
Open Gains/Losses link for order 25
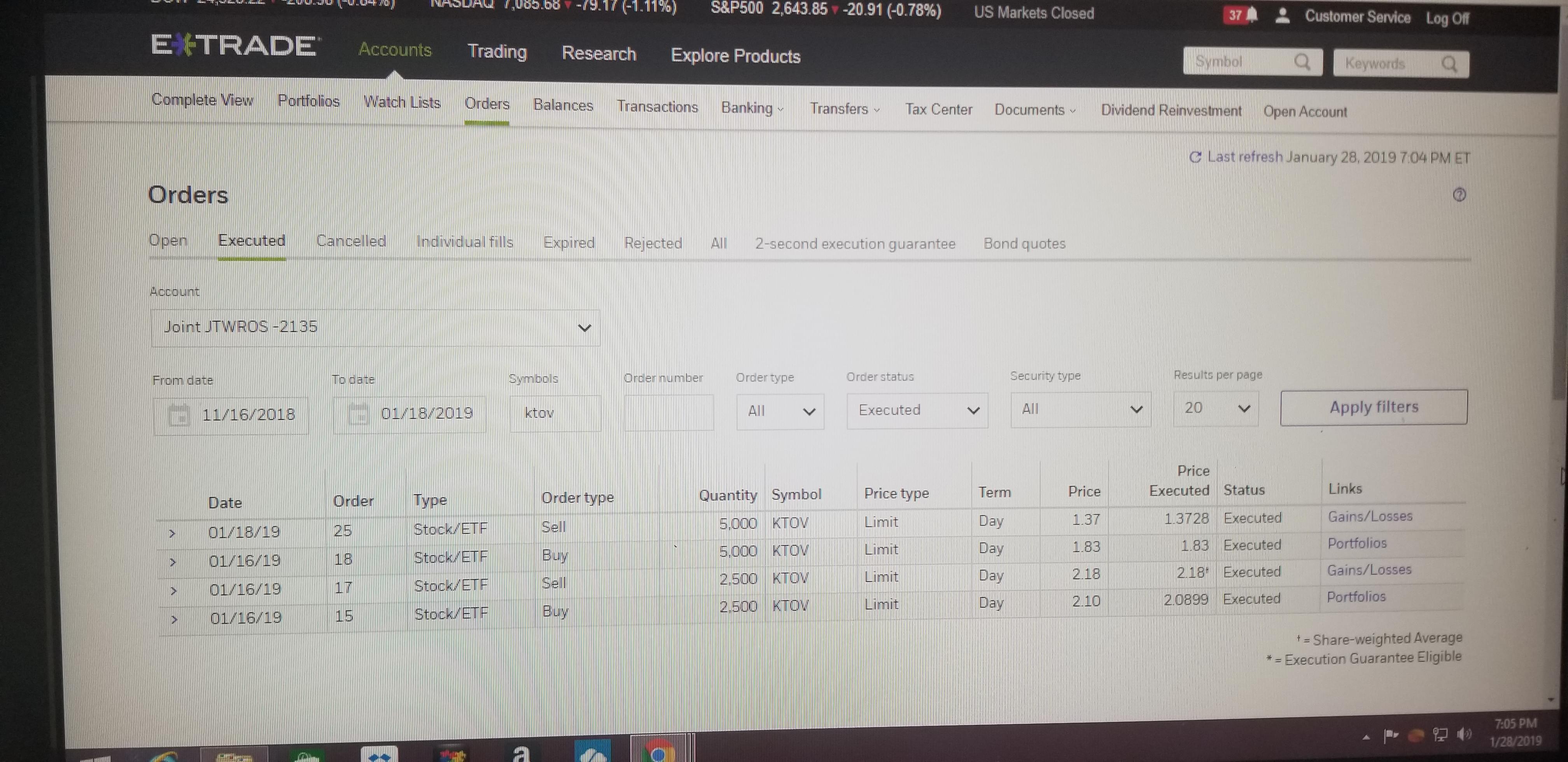(1370, 517)
